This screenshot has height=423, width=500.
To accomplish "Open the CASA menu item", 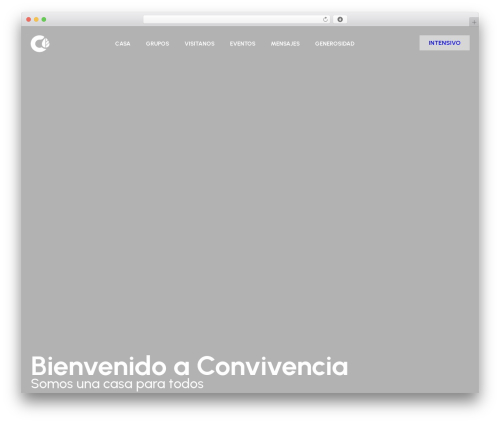I will (x=122, y=44).
